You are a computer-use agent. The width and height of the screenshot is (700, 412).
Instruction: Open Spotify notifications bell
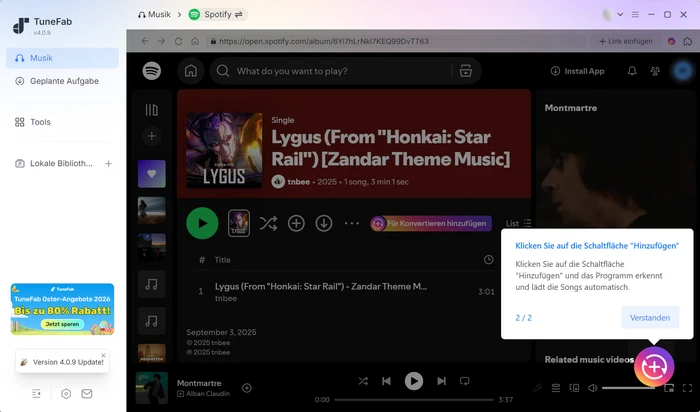(x=632, y=71)
